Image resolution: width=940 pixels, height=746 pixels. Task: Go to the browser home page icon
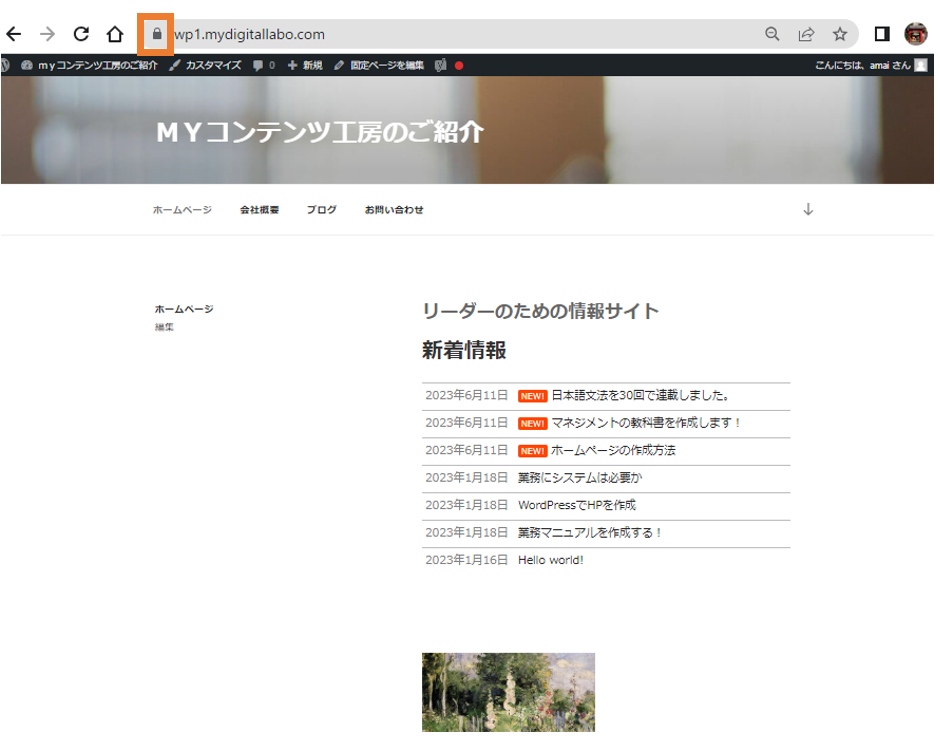115,34
